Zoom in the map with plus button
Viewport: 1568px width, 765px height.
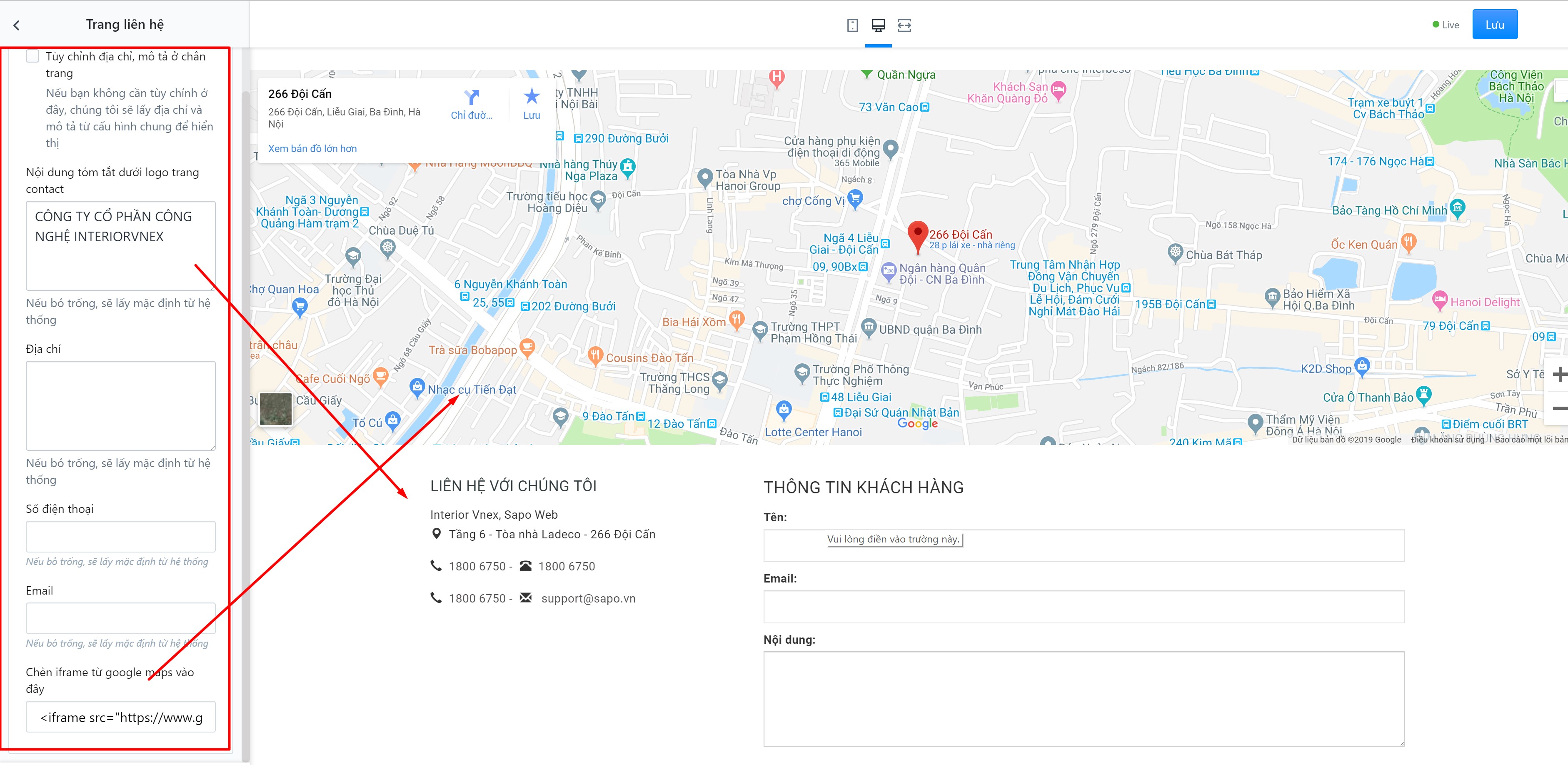1559,374
